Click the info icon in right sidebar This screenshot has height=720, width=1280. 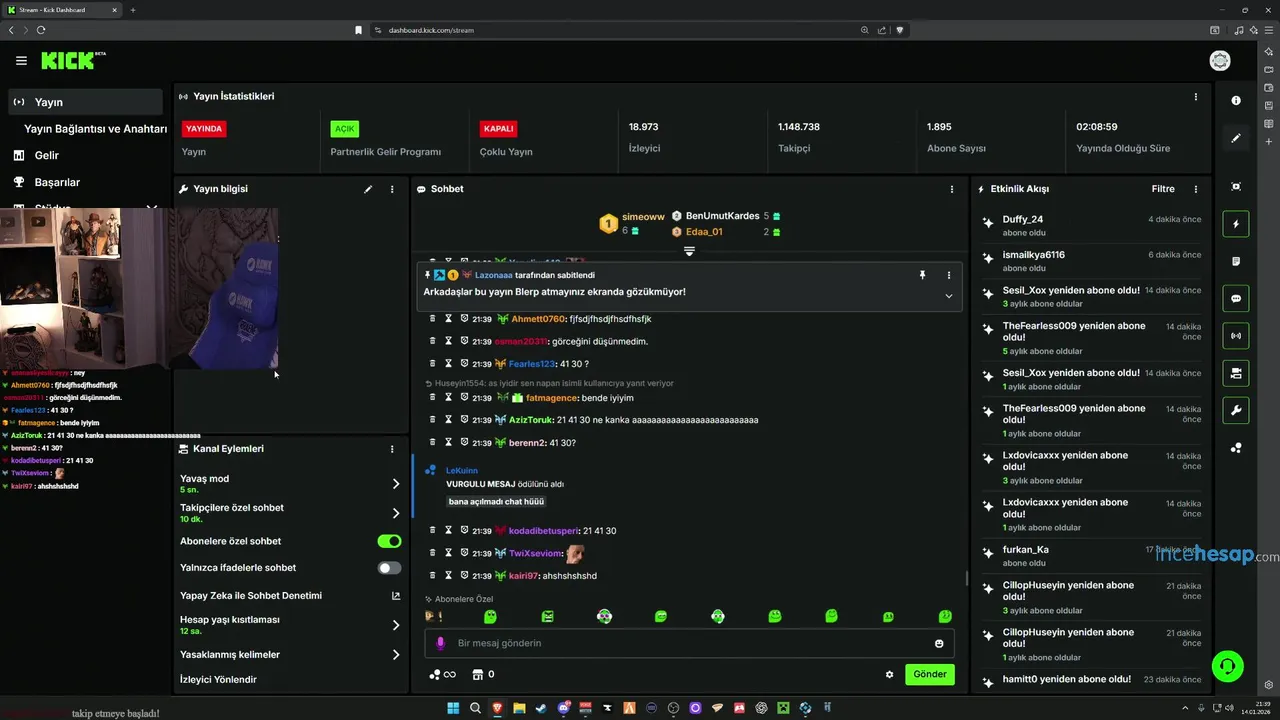click(1236, 101)
